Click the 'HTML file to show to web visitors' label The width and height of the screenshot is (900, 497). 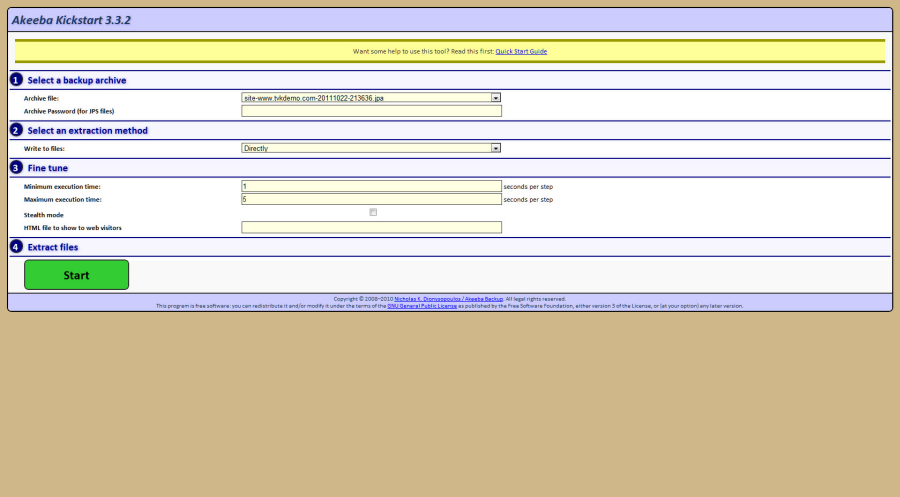pyautogui.click(x=73, y=228)
